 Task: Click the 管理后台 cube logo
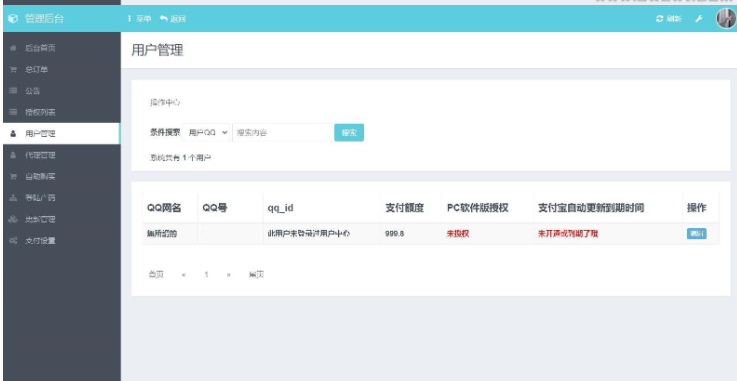point(13,19)
